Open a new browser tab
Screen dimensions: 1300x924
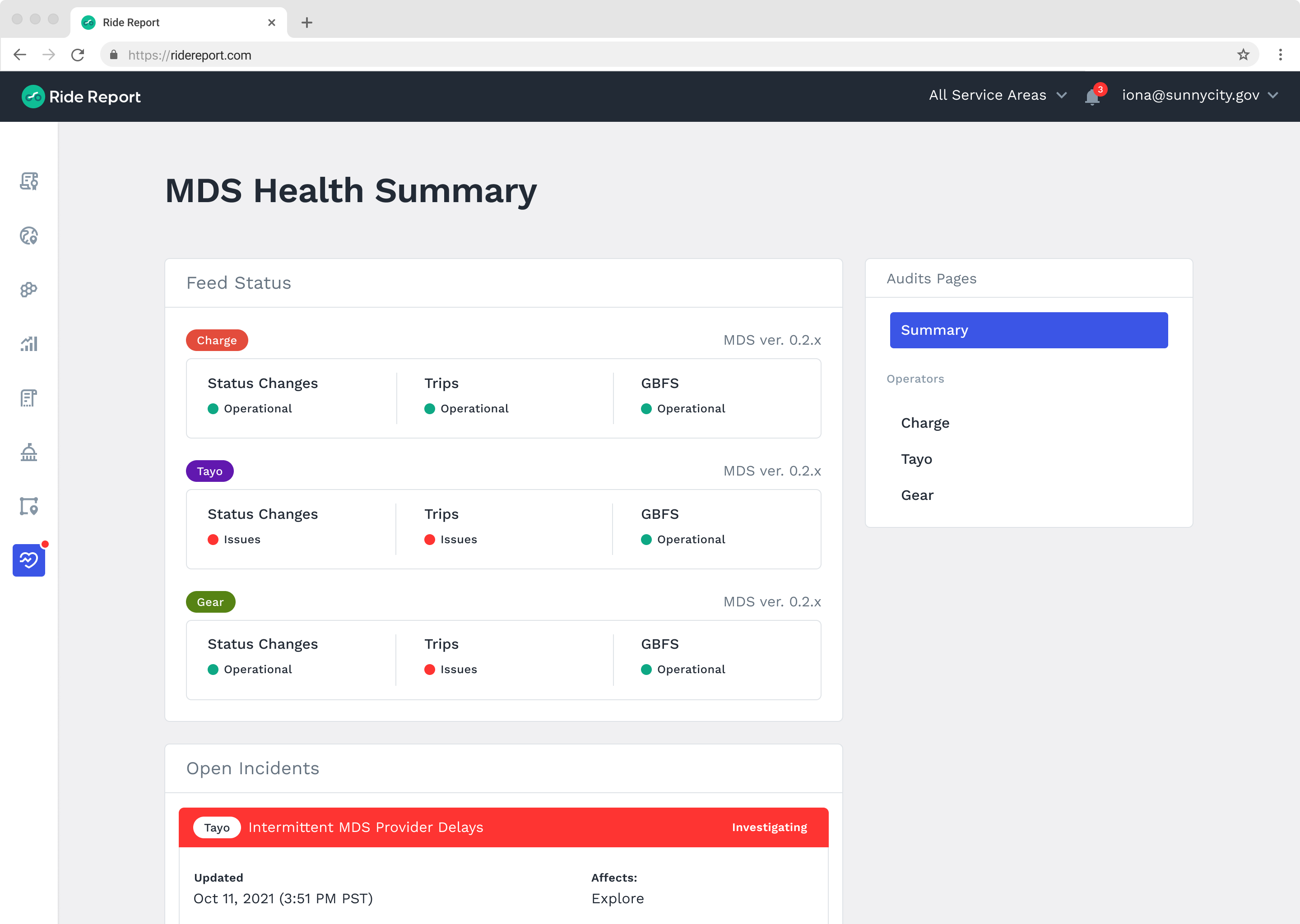click(307, 23)
